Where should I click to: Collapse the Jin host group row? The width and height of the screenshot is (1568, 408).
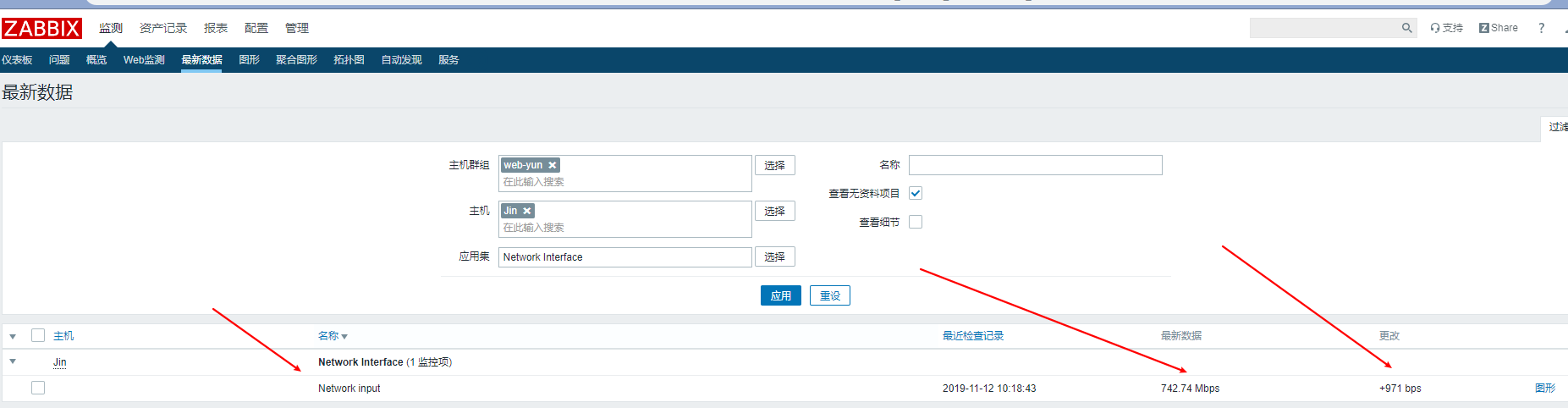coord(13,361)
